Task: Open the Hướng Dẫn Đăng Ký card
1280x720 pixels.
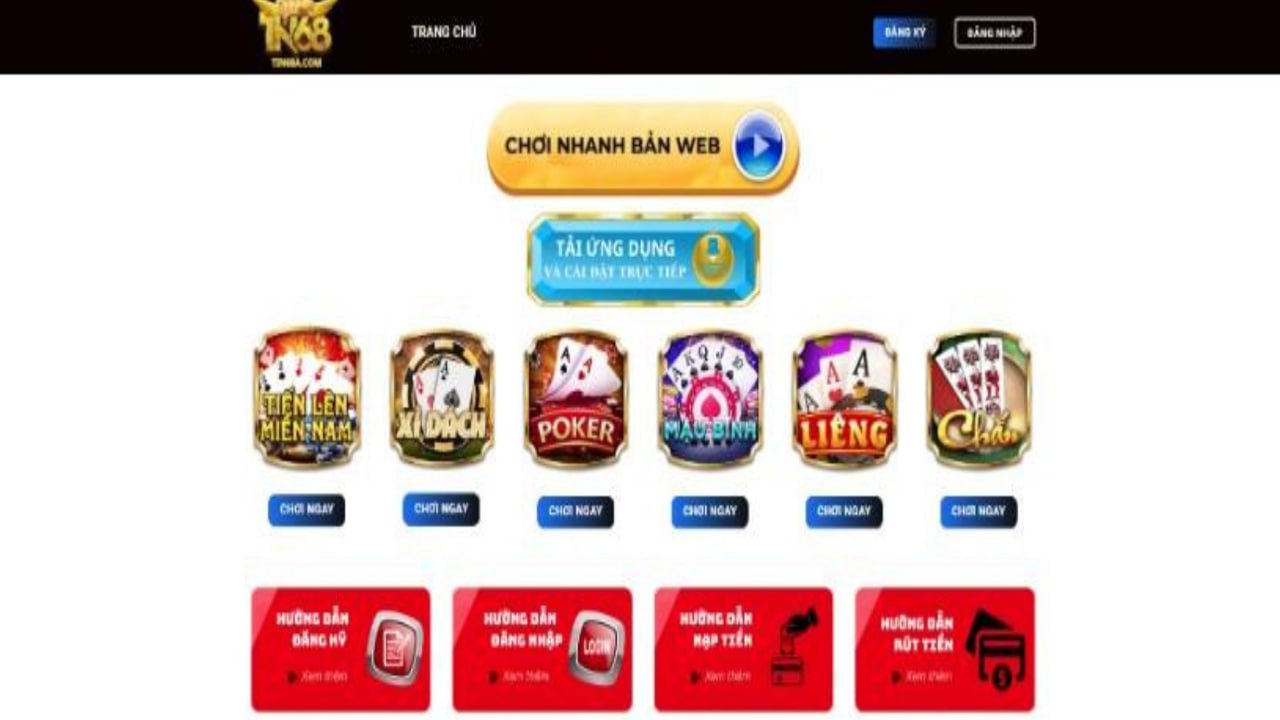Action: click(340, 649)
